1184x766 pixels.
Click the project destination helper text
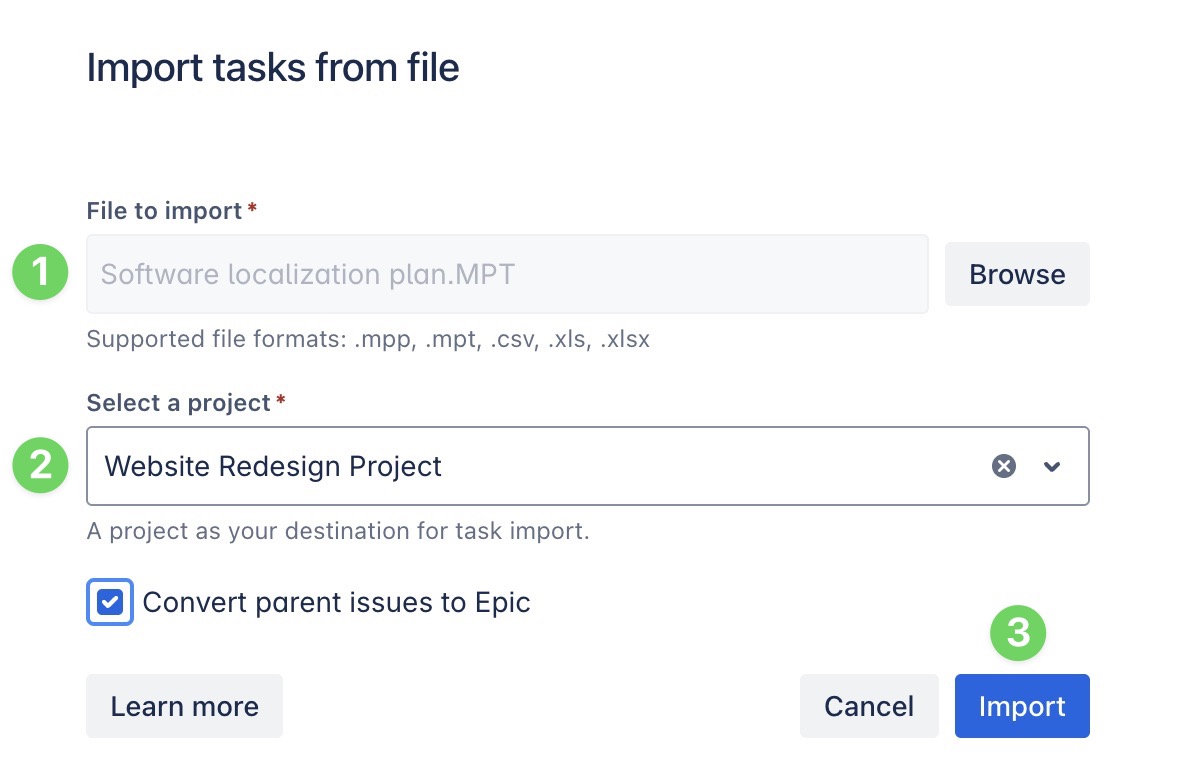point(338,531)
